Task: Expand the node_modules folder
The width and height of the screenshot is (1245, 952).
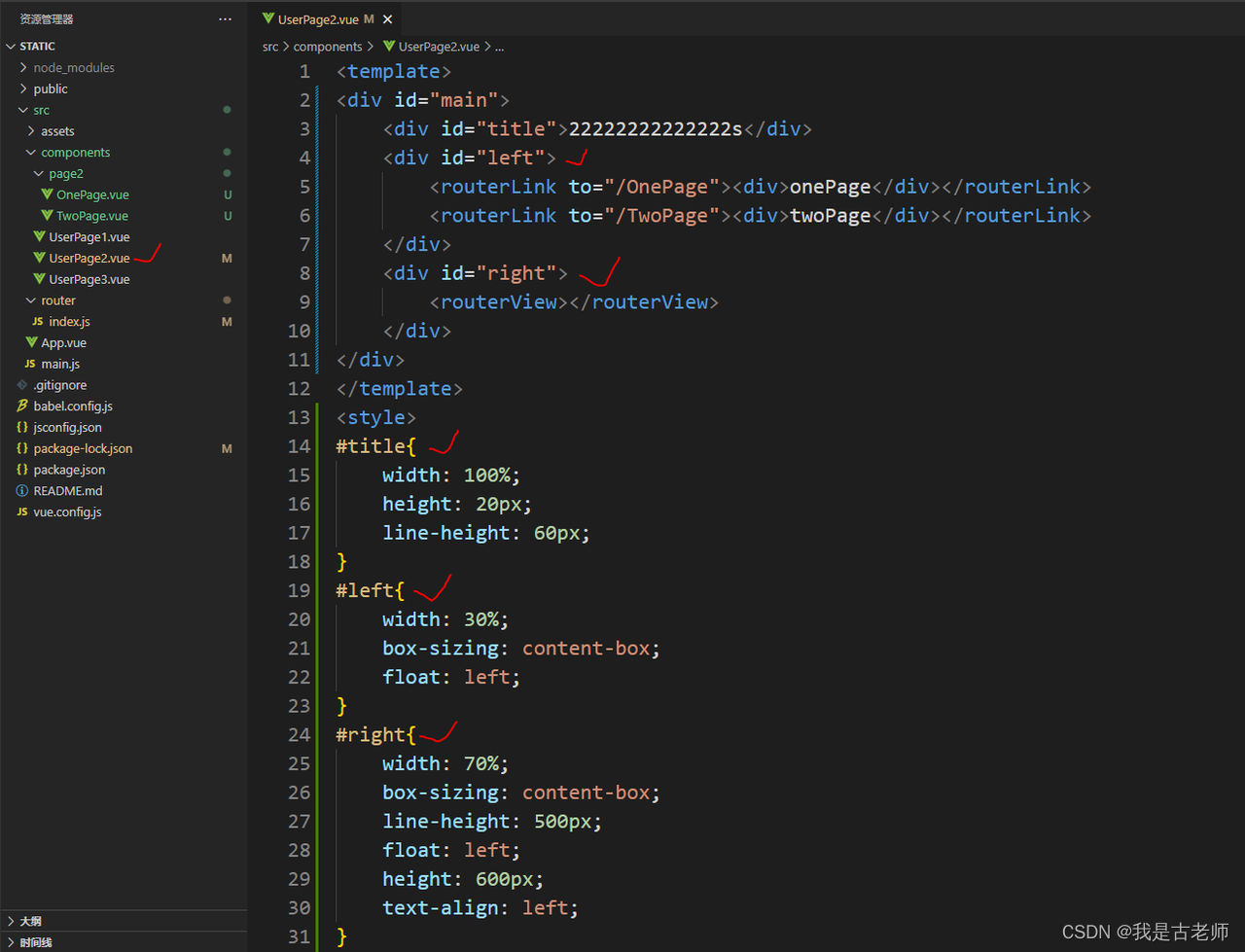Action: (x=74, y=67)
